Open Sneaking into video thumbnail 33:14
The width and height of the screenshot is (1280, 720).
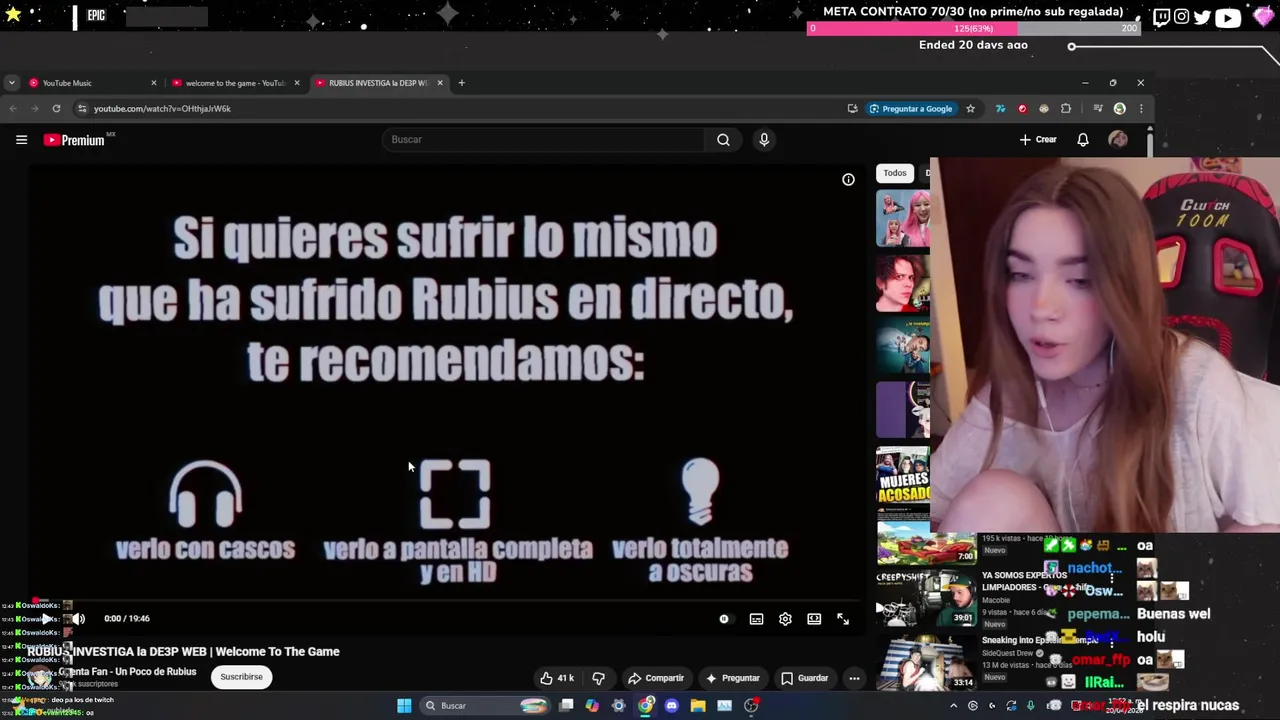927,662
